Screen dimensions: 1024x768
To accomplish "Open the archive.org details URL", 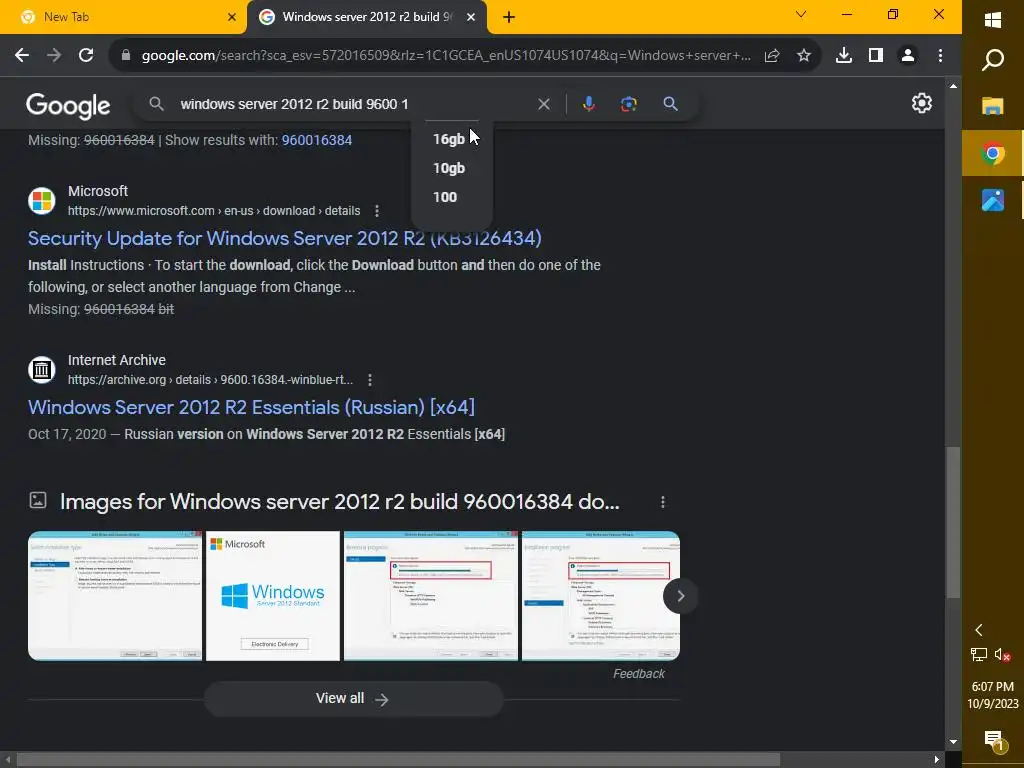I will point(210,380).
